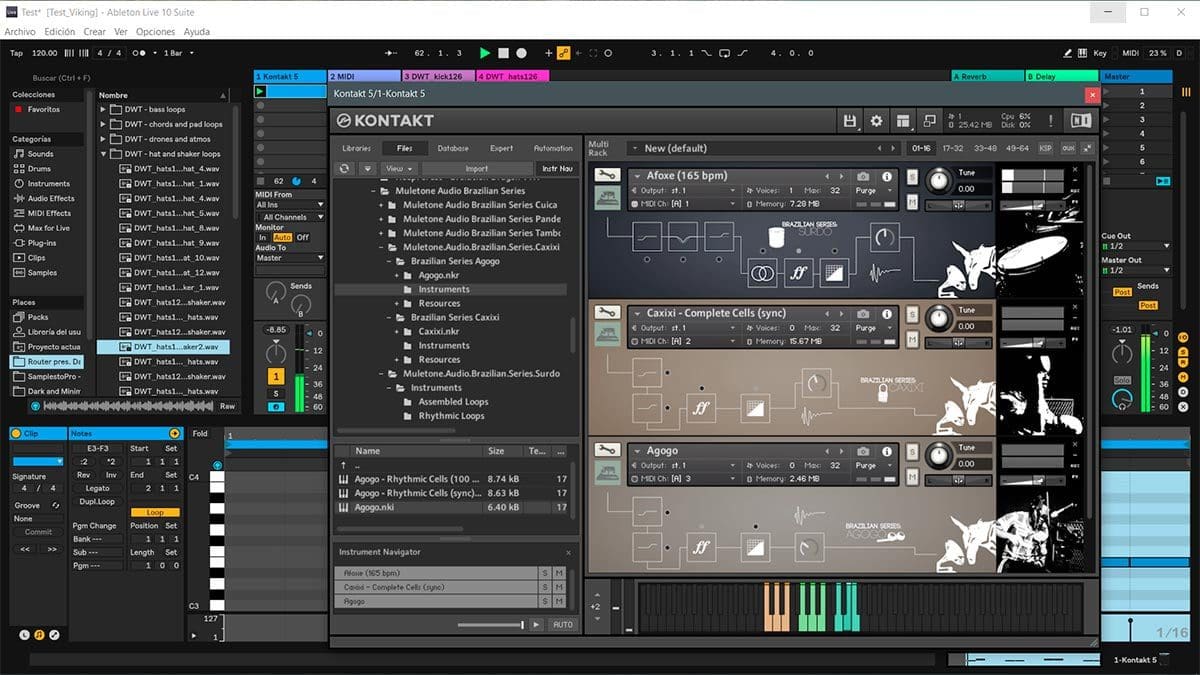Image resolution: width=1200 pixels, height=675 pixels.
Task: Click the Kontakt panic exclamation icon
Action: point(1050,121)
